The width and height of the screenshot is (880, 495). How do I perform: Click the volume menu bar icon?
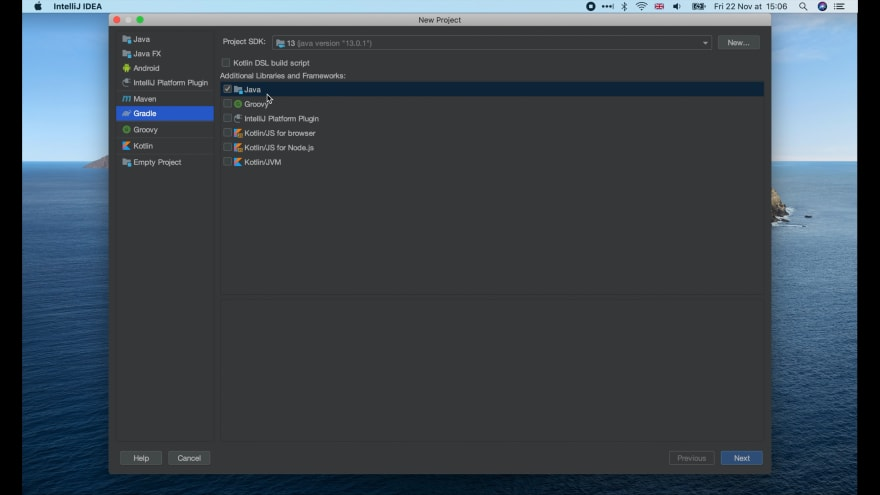(677, 6)
